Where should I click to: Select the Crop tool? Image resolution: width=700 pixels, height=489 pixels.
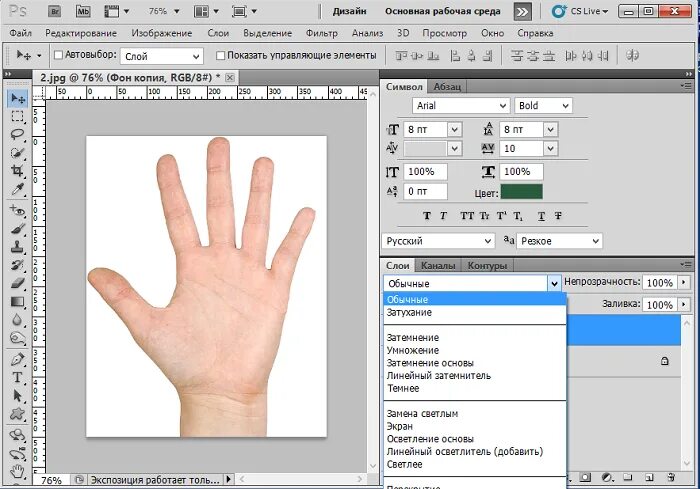point(17,171)
